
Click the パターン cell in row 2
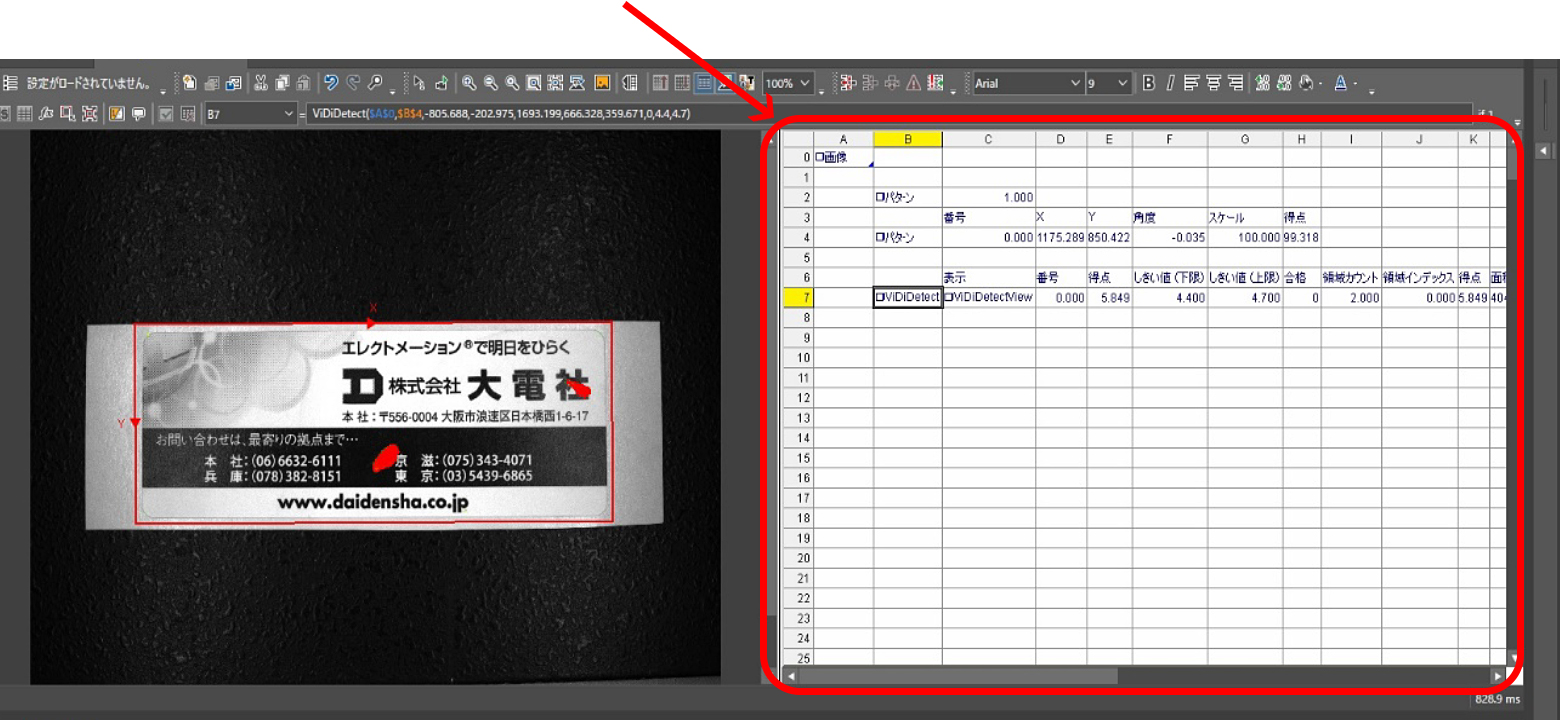[907, 197]
